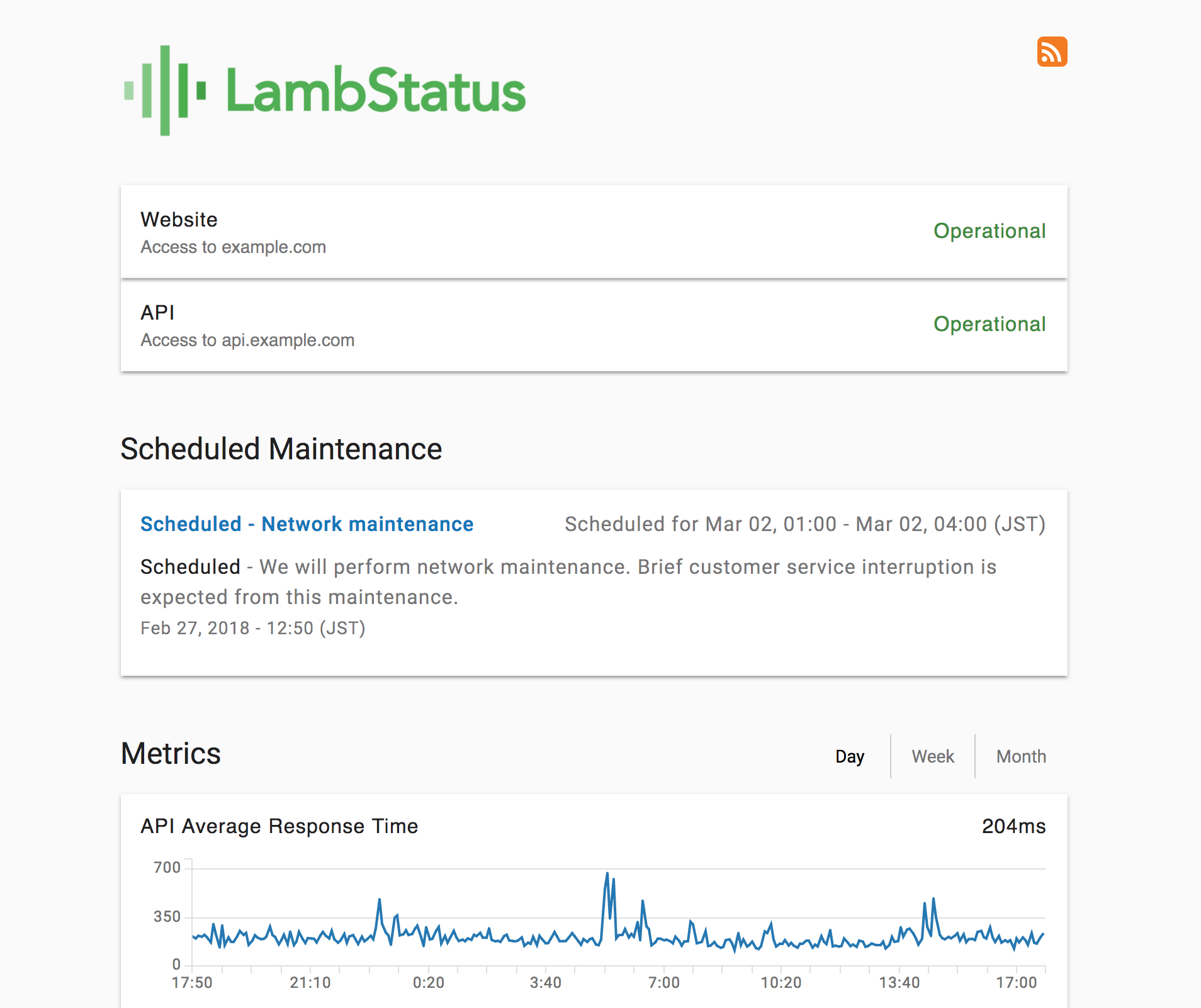Click the Feb 27 maintenance date
The width and height of the screenshot is (1201, 1008).
click(253, 627)
